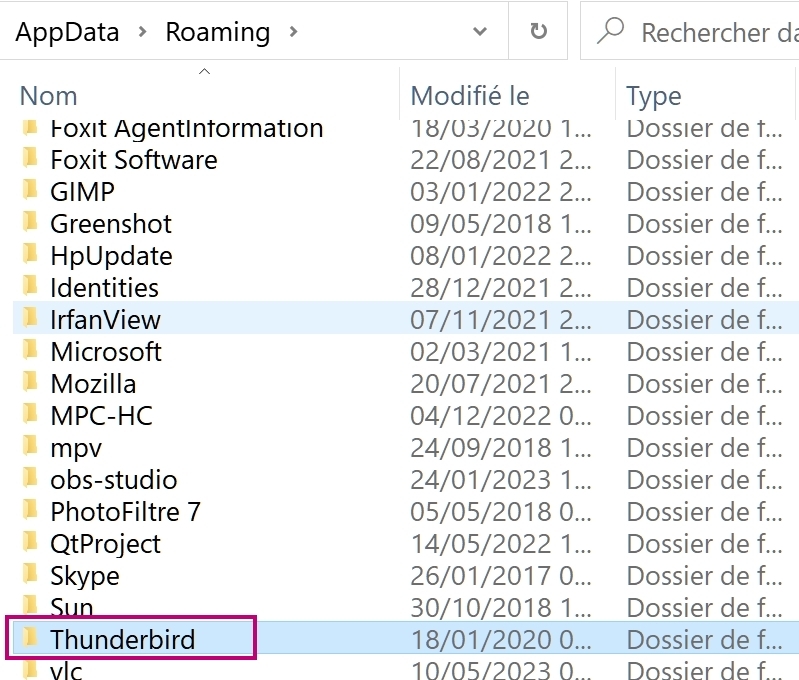Click the IrfanView folder icon
Image resolution: width=799 pixels, height=680 pixels.
tap(31, 319)
